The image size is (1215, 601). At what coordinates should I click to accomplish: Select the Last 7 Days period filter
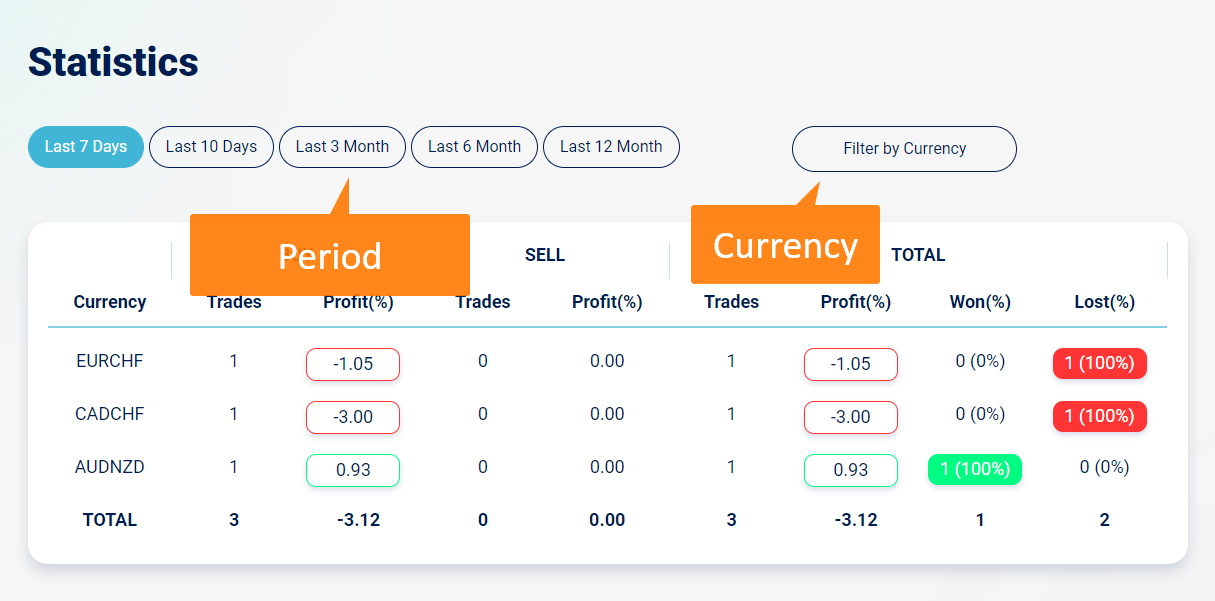[86, 147]
